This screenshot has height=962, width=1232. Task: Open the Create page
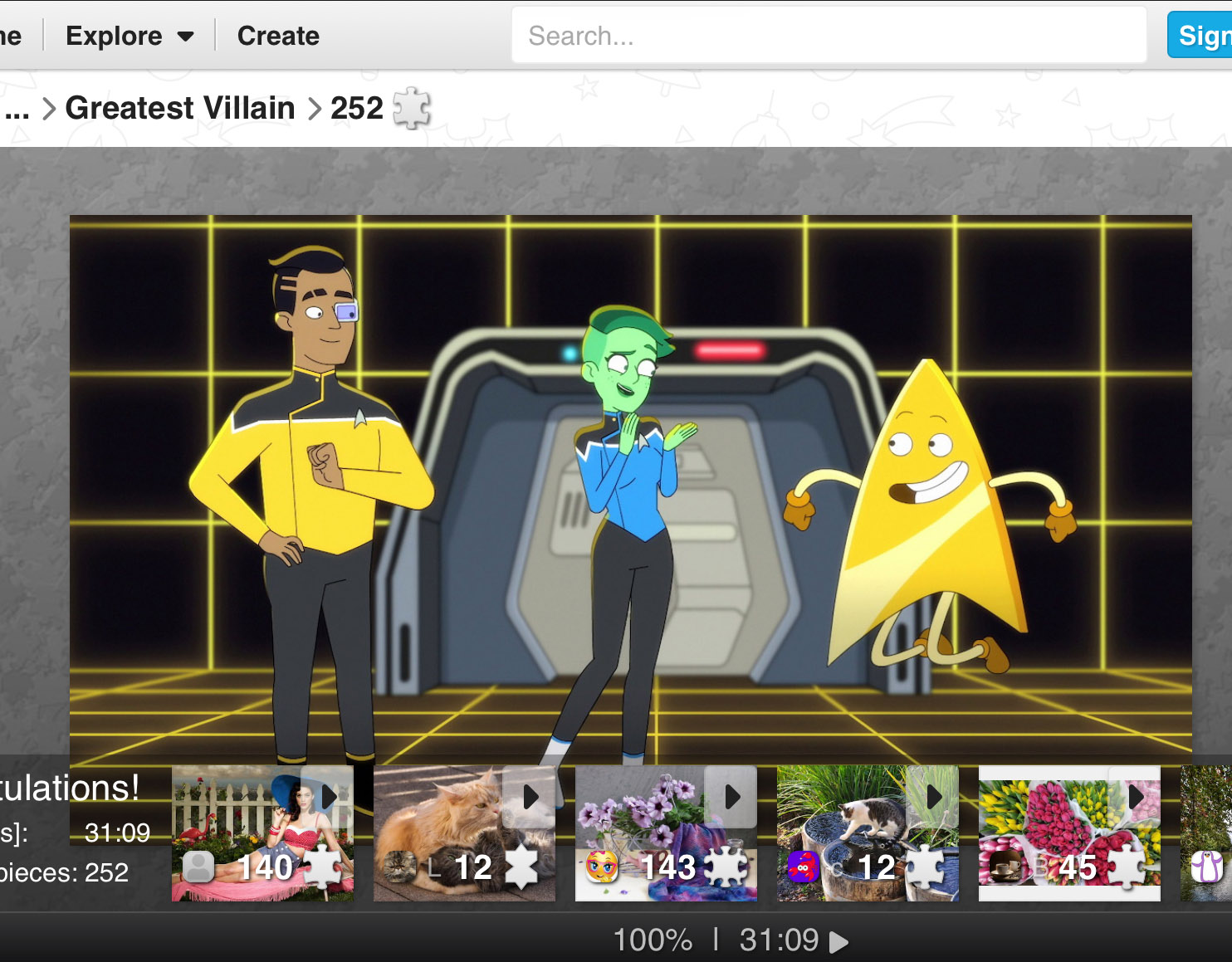click(278, 36)
